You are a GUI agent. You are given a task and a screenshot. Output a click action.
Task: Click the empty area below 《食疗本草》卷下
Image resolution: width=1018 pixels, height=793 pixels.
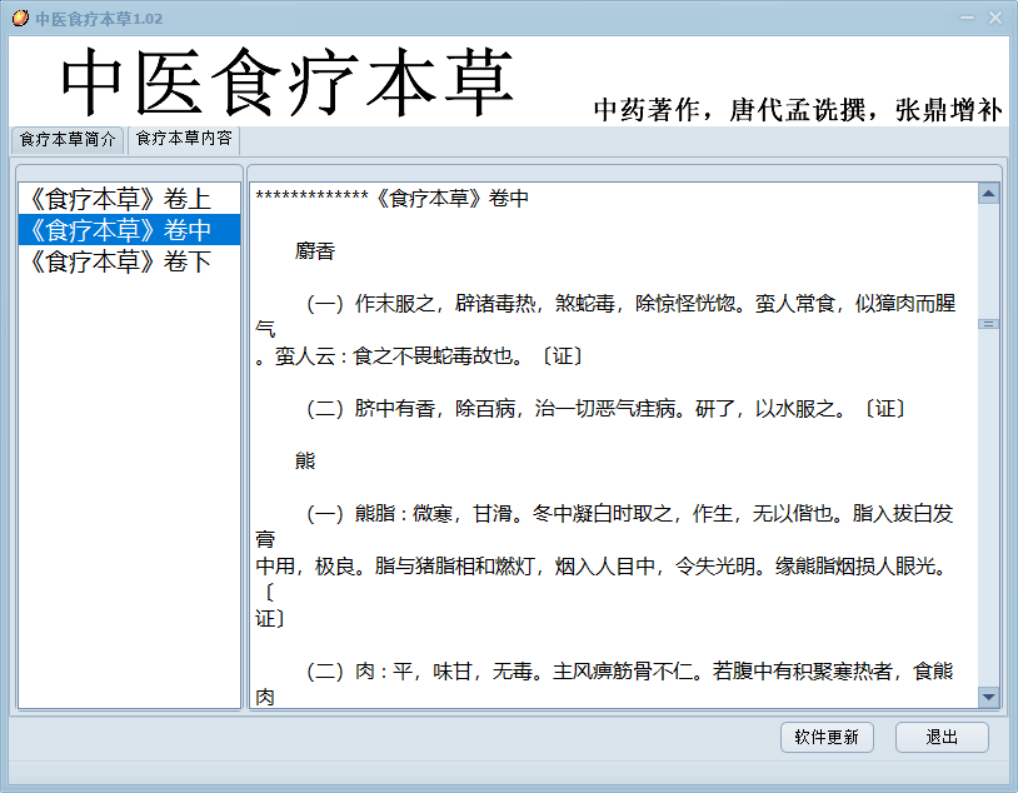coord(129,480)
